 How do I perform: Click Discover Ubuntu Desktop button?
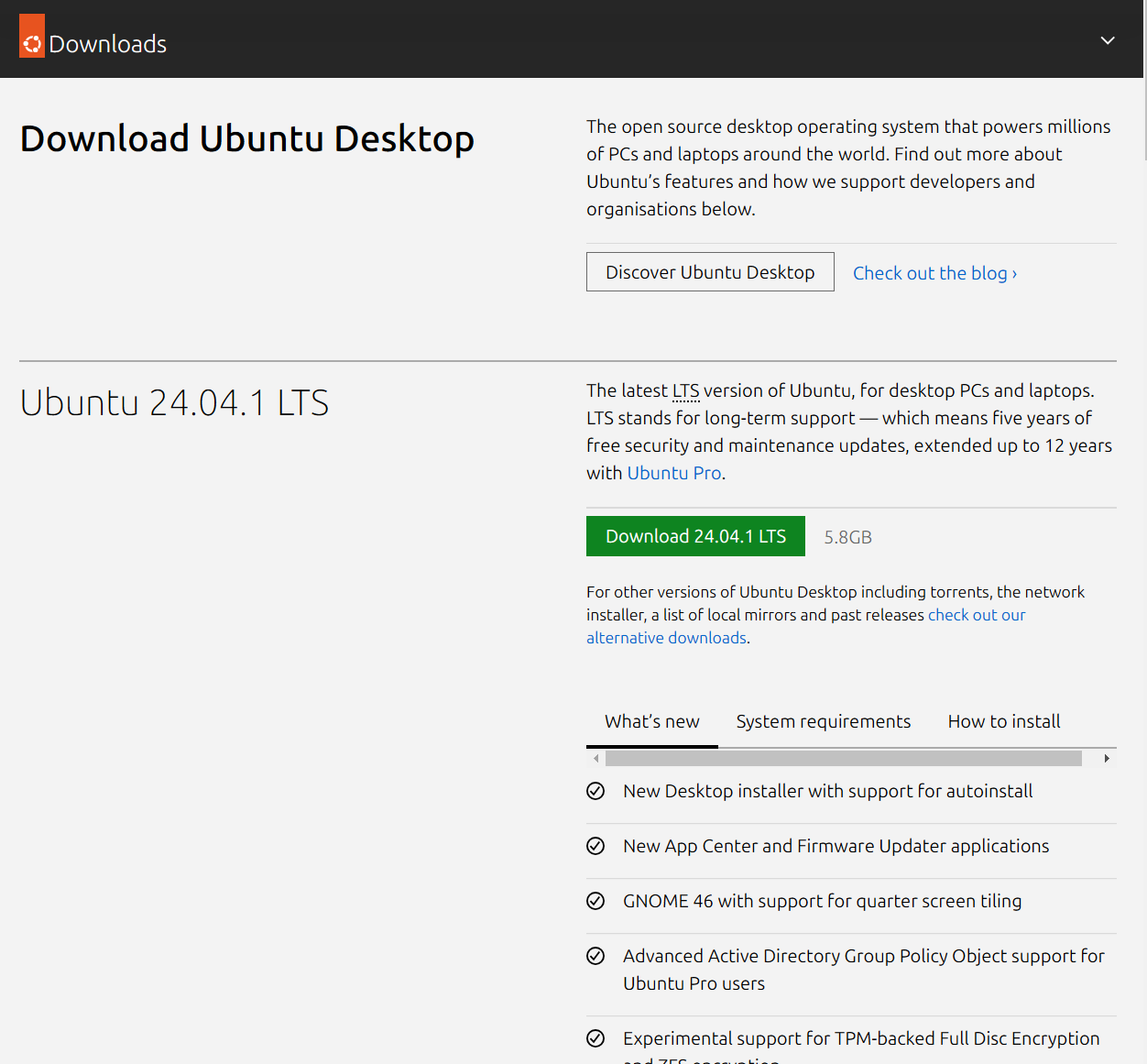tap(710, 272)
